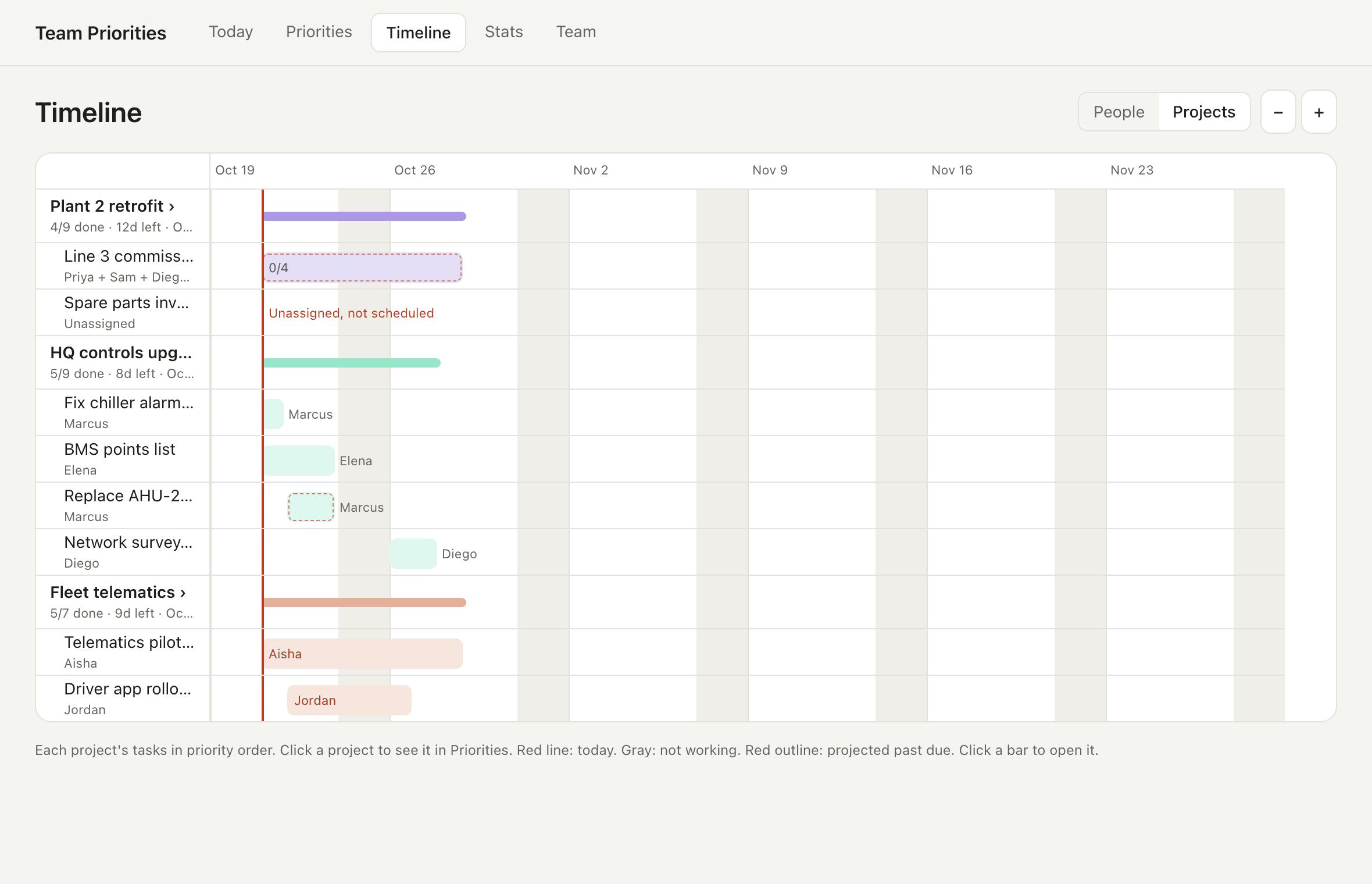Viewport: 1372px width, 884px height.
Task: Click the Team Priorities title
Action: click(101, 33)
